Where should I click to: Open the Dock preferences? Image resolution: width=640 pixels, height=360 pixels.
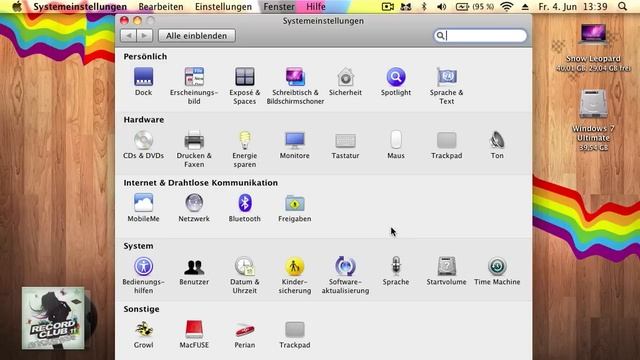pyautogui.click(x=143, y=82)
